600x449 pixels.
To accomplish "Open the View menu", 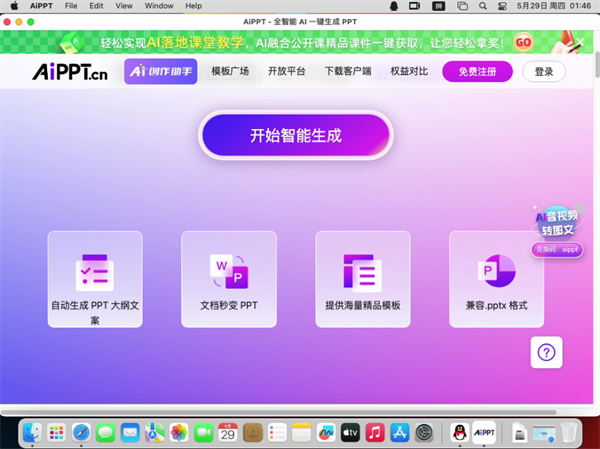I will pyautogui.click(x=124, y=6).
